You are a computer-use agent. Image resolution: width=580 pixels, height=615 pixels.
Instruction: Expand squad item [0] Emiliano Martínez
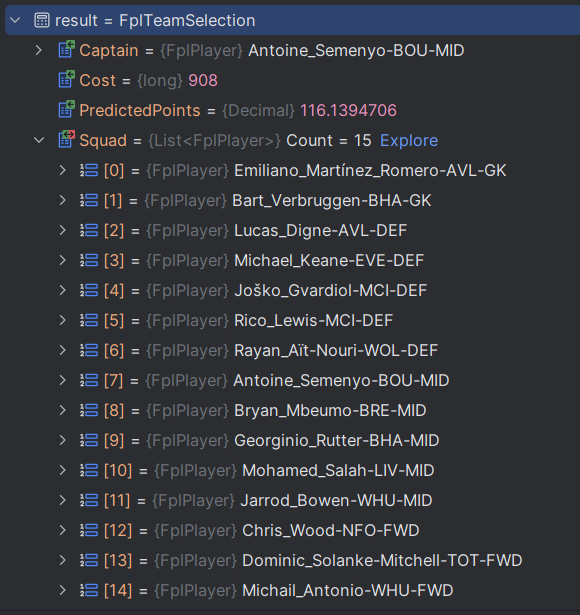click(62, 170)
